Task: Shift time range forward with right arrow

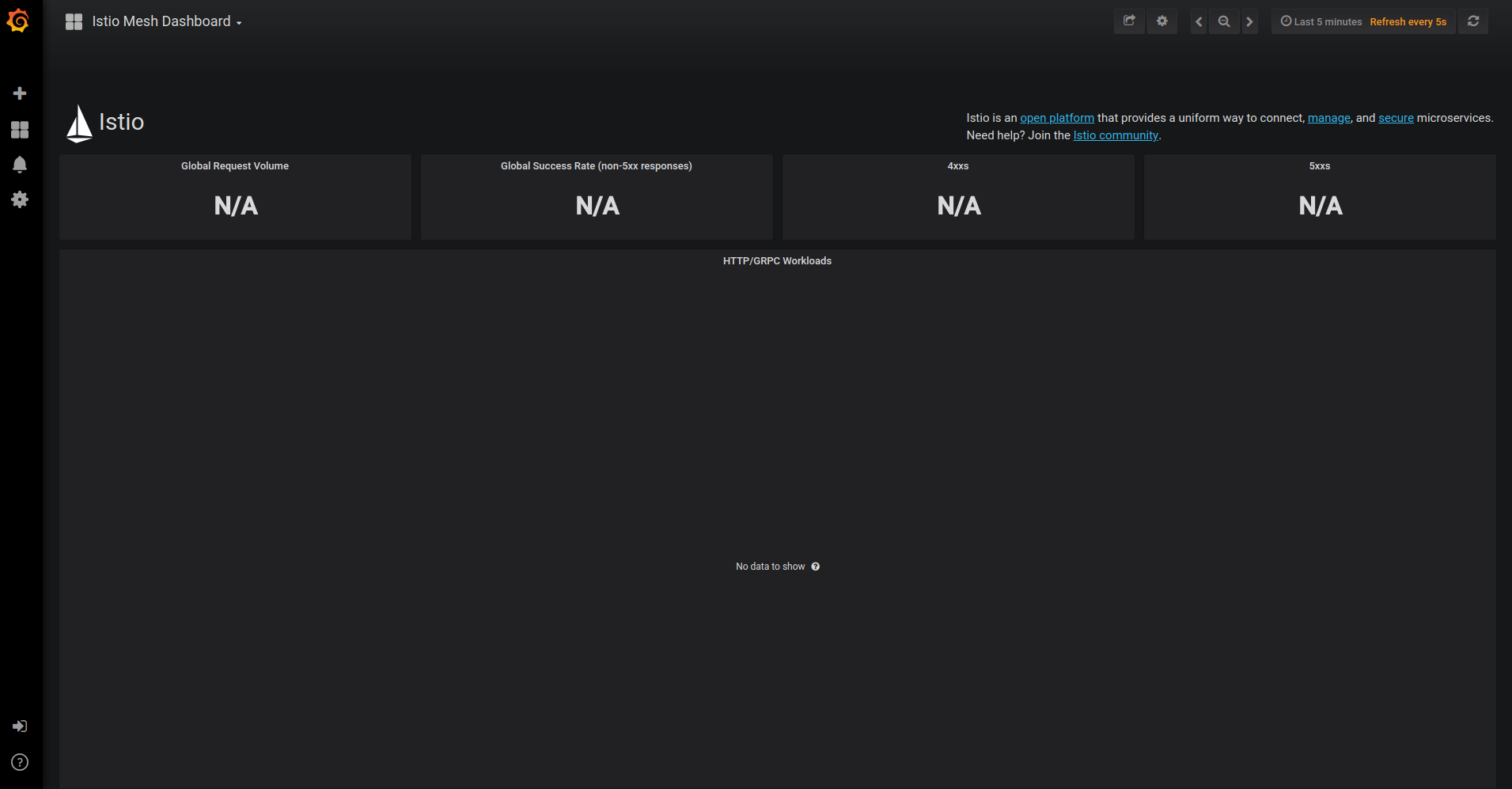Action: pos(1249,21)
